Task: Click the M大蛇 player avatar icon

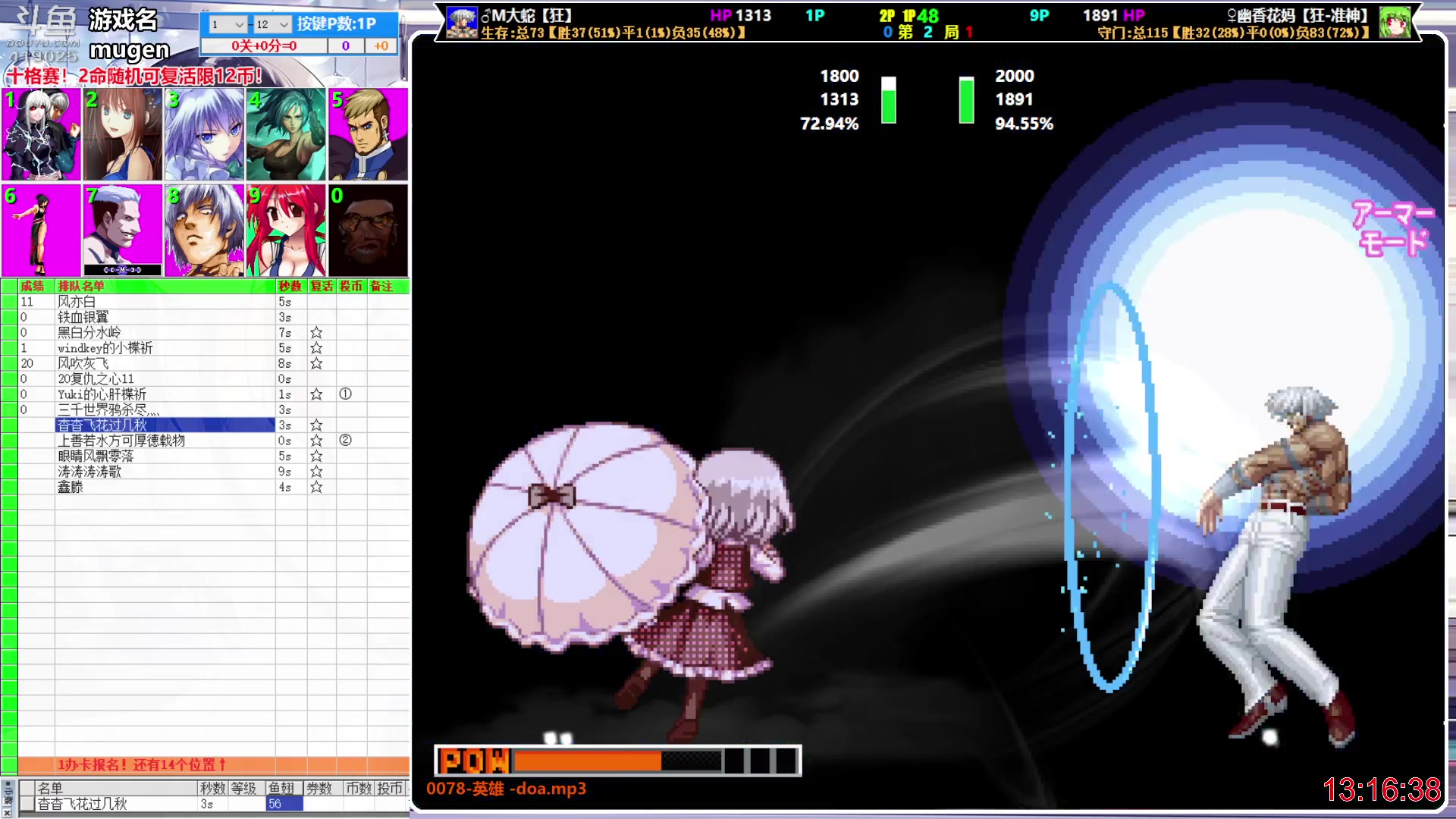Action: pos(462,23)
